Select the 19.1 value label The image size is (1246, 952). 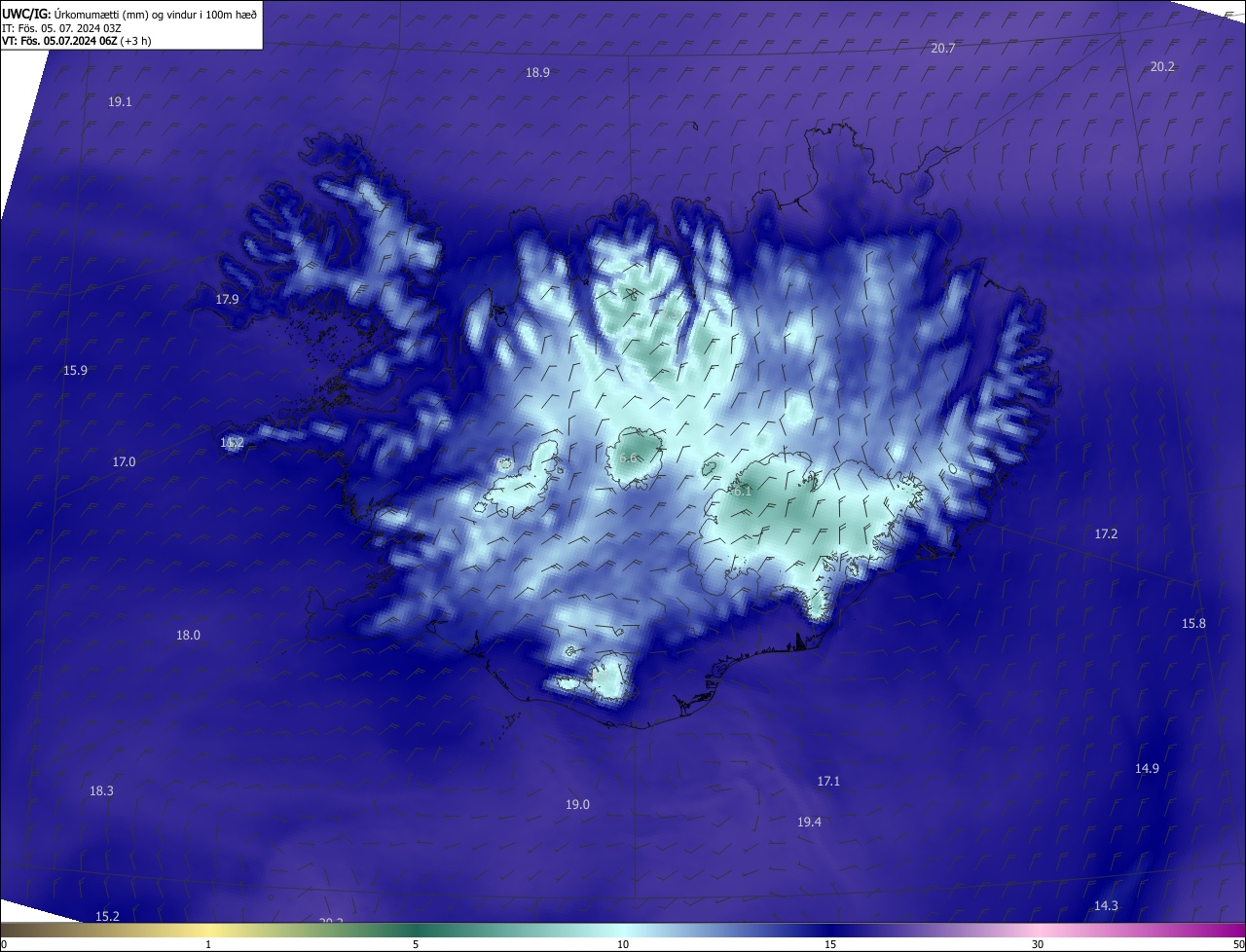pos(120,101)
